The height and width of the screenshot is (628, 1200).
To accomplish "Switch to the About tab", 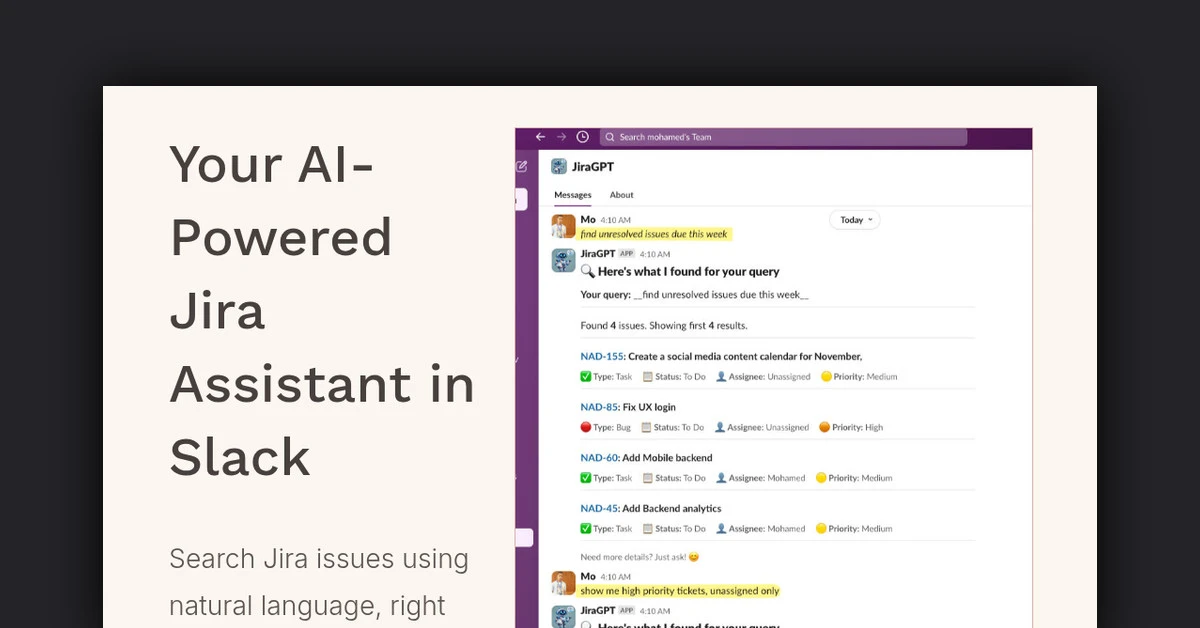I will click(621, 195).
